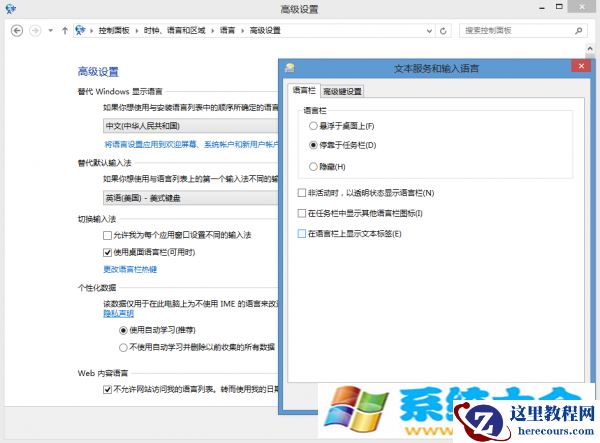Select 控制面板 breadcrumb in address bar
Viewport: 600px width, 443px height.
[114, 31]
